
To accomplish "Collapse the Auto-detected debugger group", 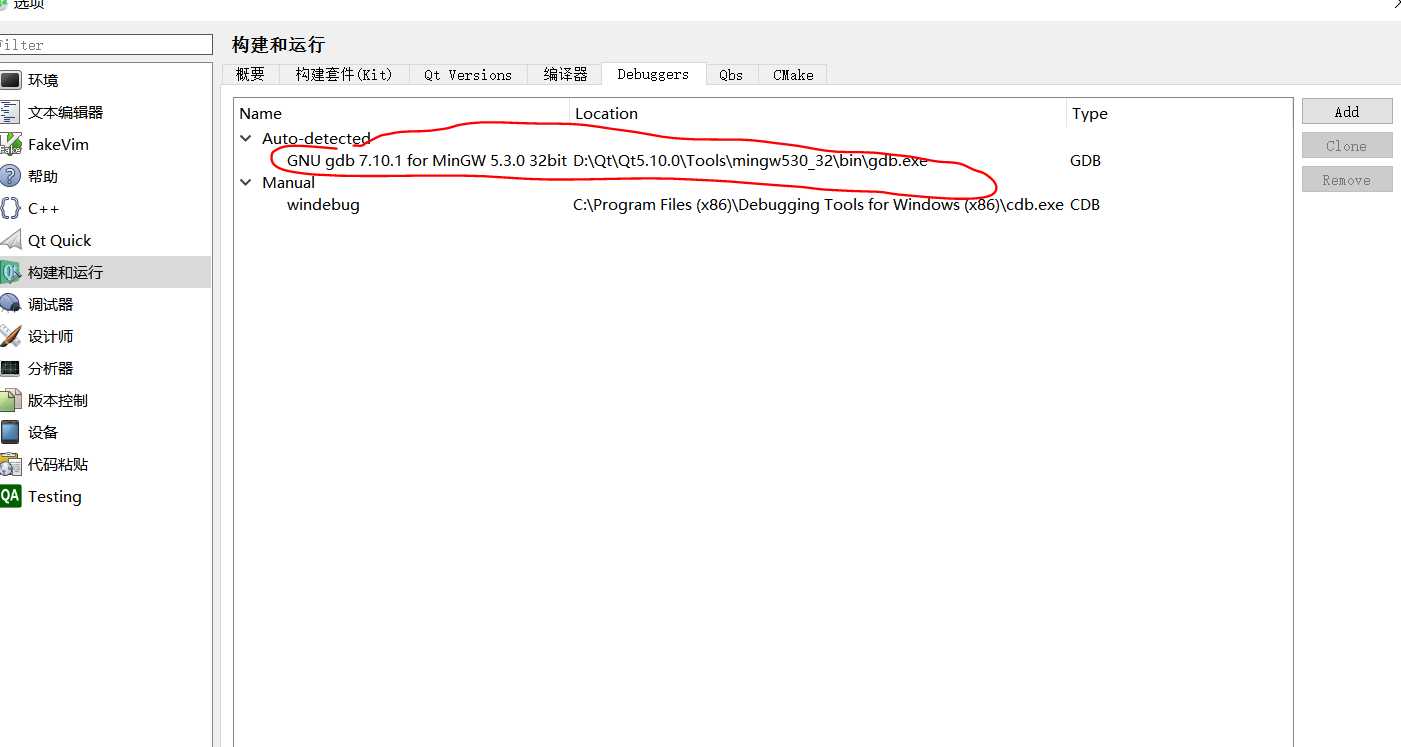I will point(246,139).
